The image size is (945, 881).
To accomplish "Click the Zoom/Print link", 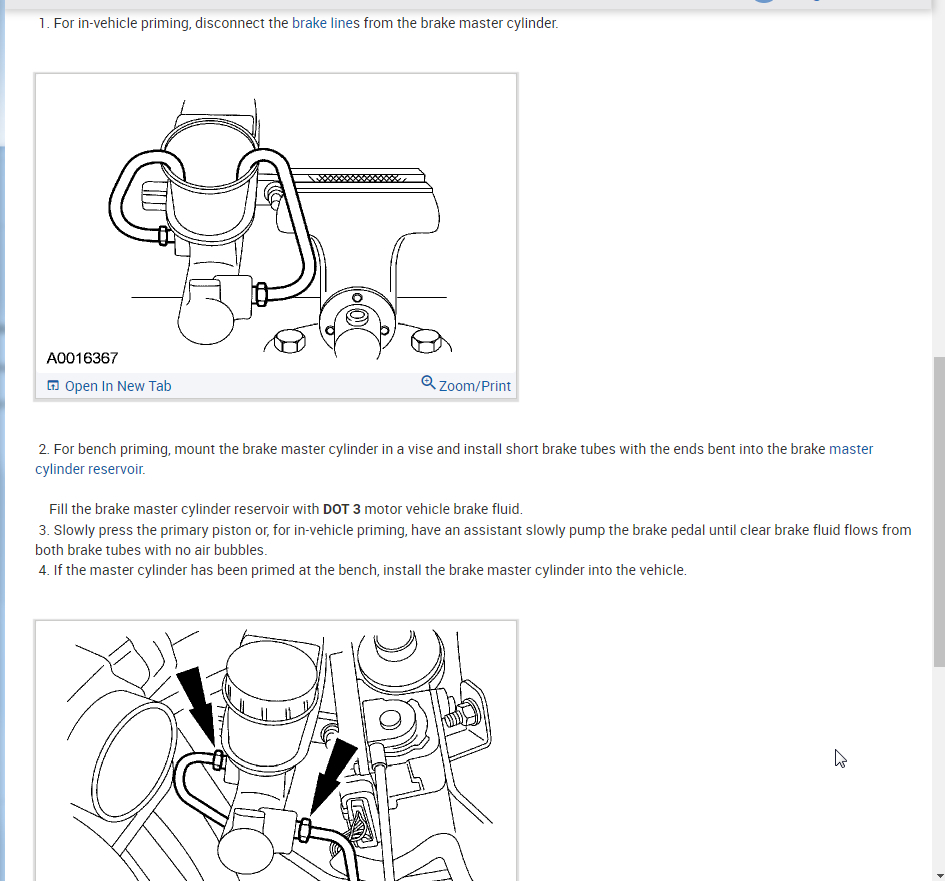I will click(474, 386).
